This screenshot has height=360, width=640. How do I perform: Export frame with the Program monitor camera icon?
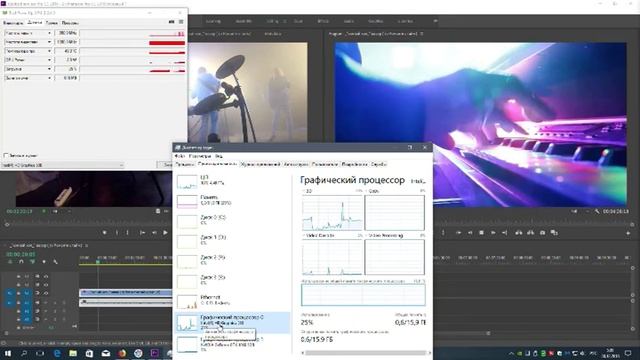pyautogui.click(x=542, y=233)
